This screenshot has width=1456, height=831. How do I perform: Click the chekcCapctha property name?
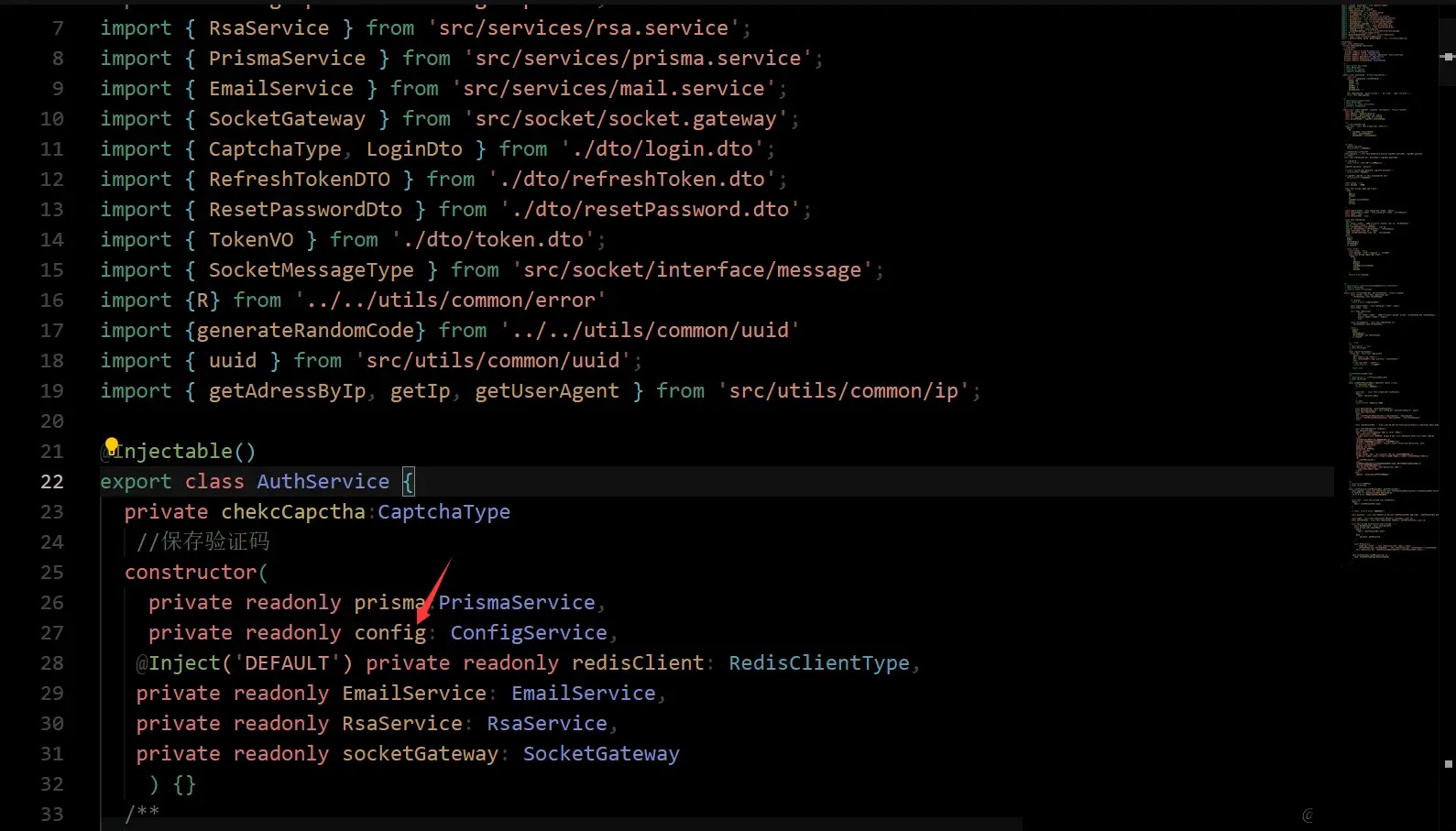coord(292,512)
